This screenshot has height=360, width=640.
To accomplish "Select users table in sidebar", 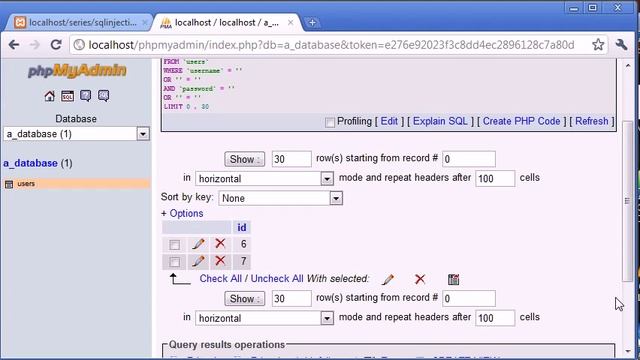I will 26,184.
